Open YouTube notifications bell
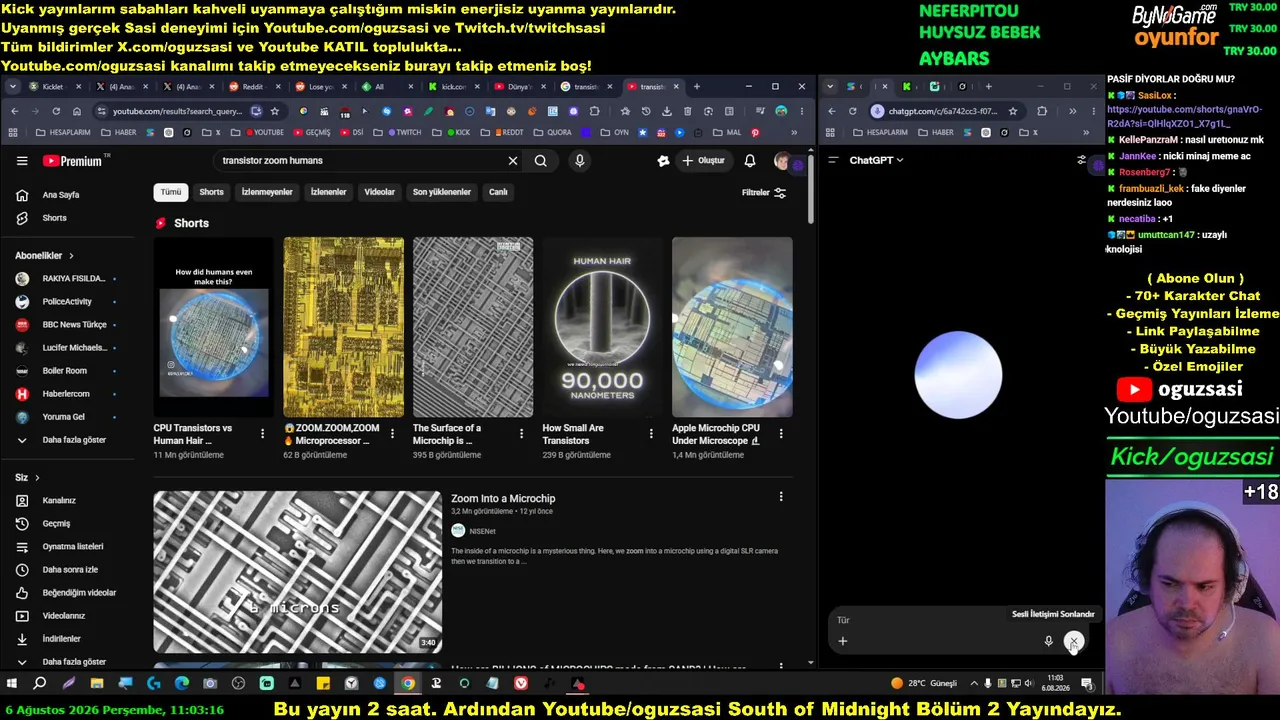This screenshot has height=720, width=1280. pyautogui.click(x=750, y=160)
